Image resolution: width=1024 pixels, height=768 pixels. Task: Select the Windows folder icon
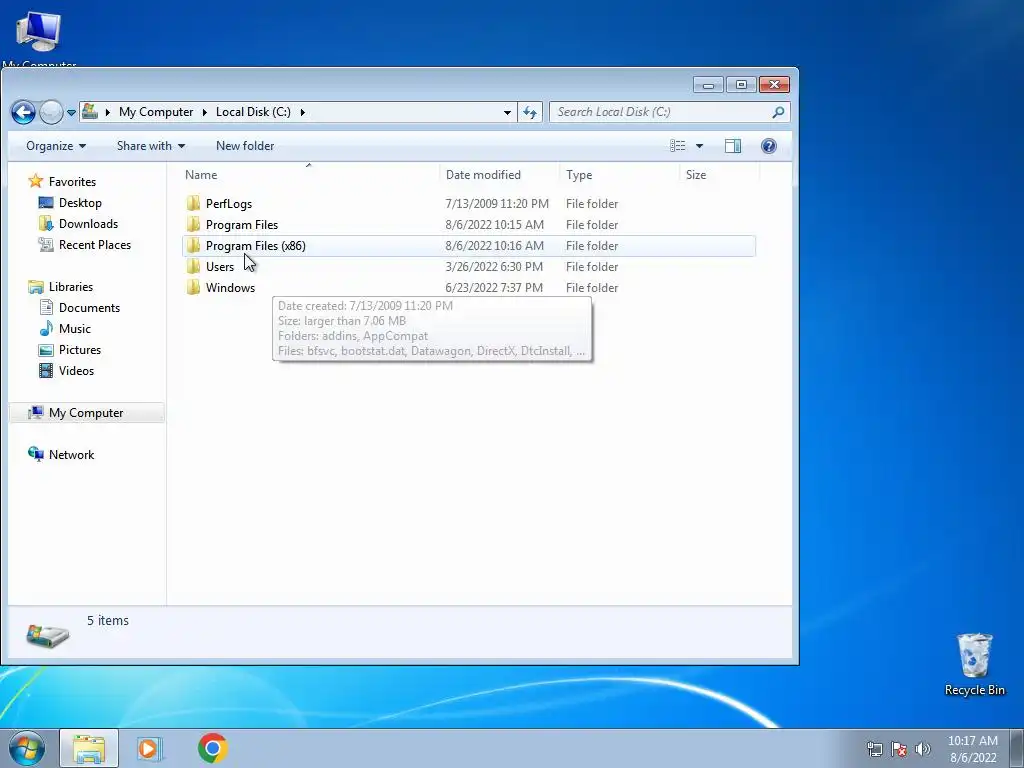193,287
